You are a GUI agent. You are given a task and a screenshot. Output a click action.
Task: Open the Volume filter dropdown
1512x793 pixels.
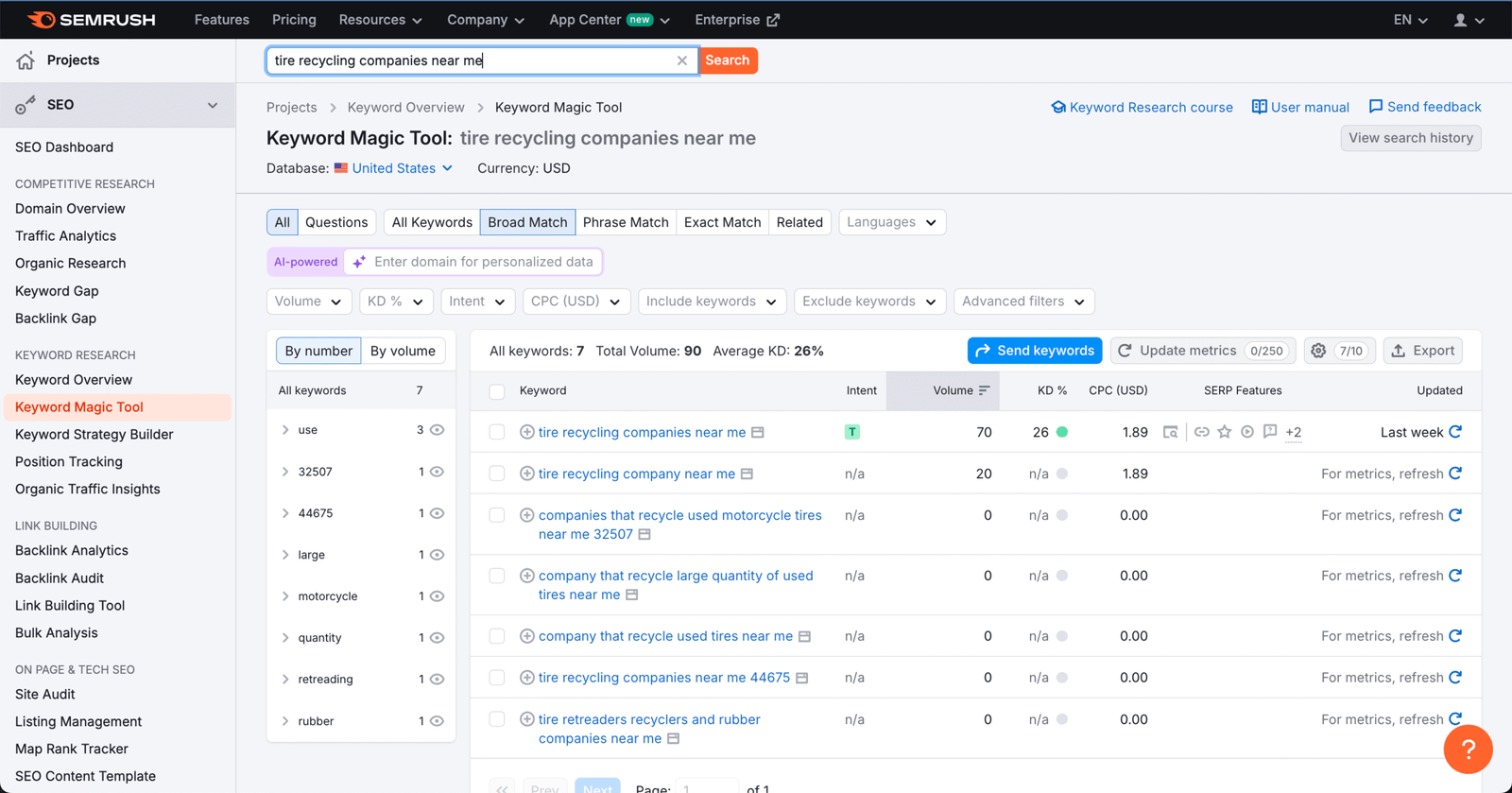click(309, 302)
